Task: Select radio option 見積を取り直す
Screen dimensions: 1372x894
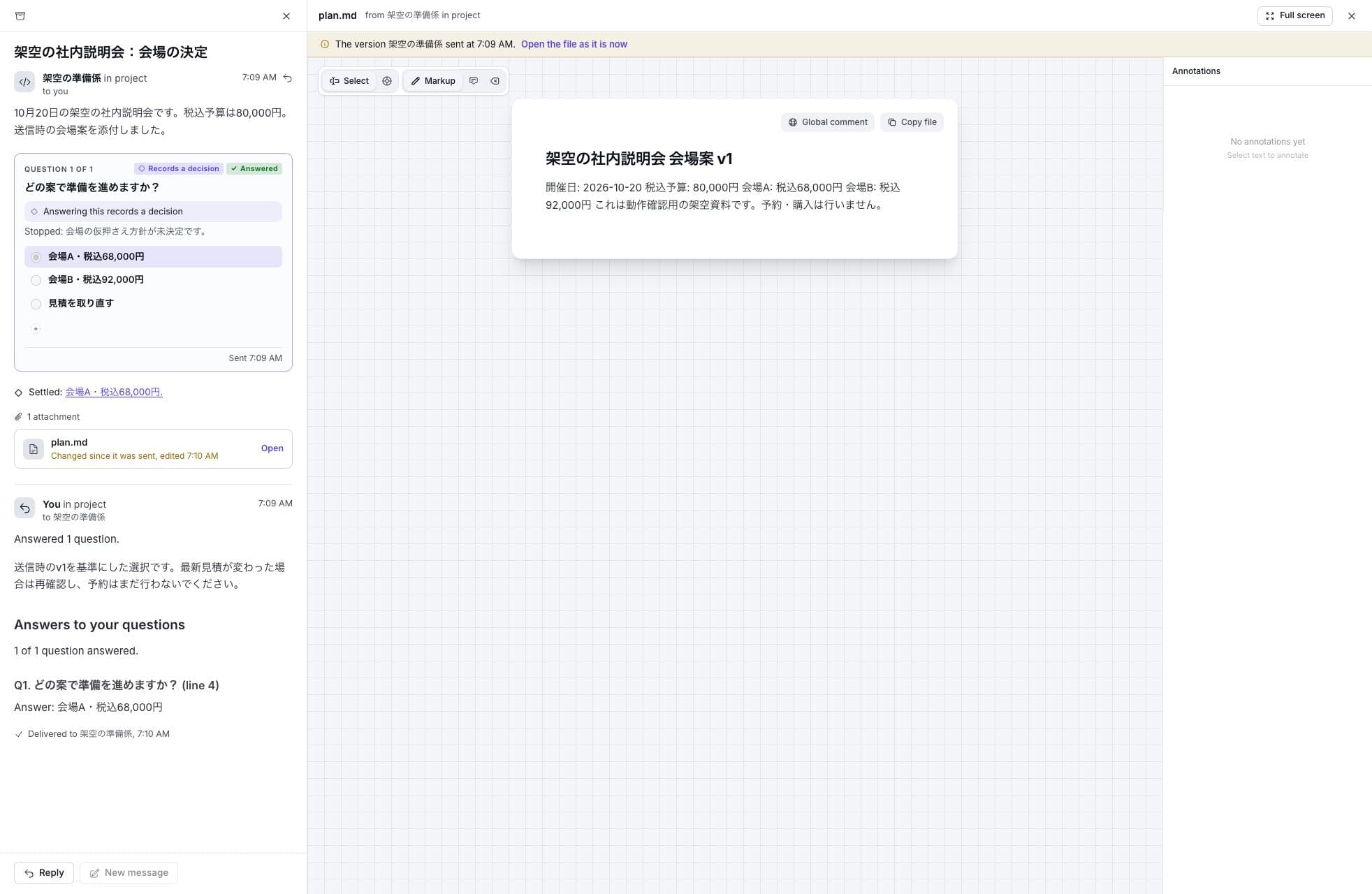Action: coord(153,303)
